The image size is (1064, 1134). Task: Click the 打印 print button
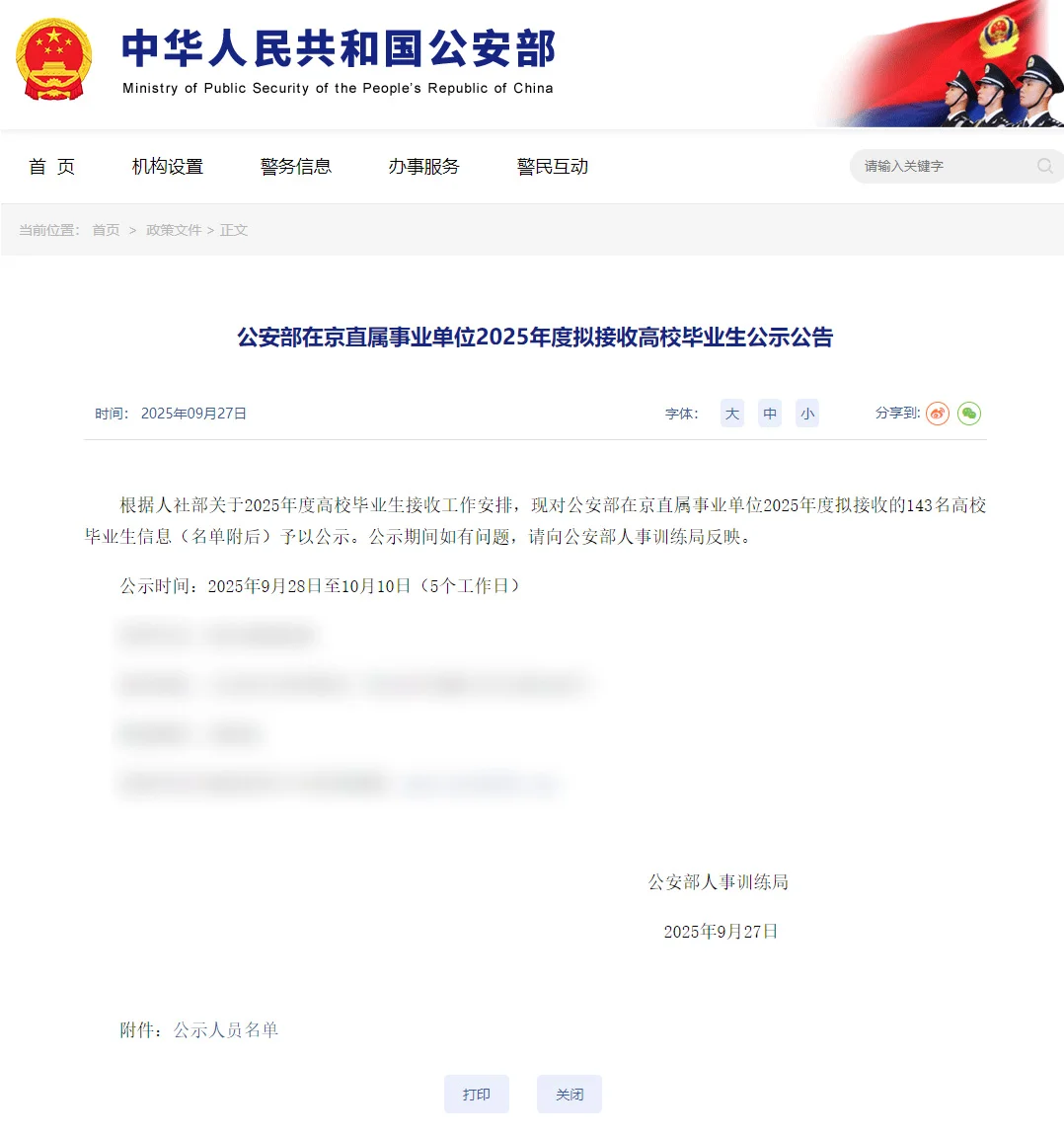(x=477, y=1095)
